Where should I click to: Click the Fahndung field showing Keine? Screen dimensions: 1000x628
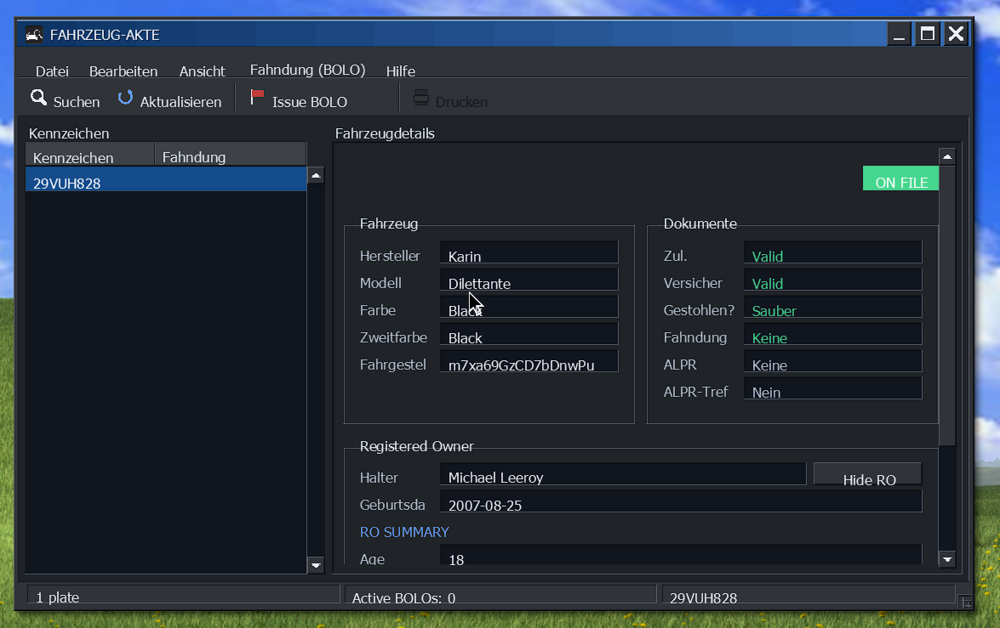coord(833,335)
